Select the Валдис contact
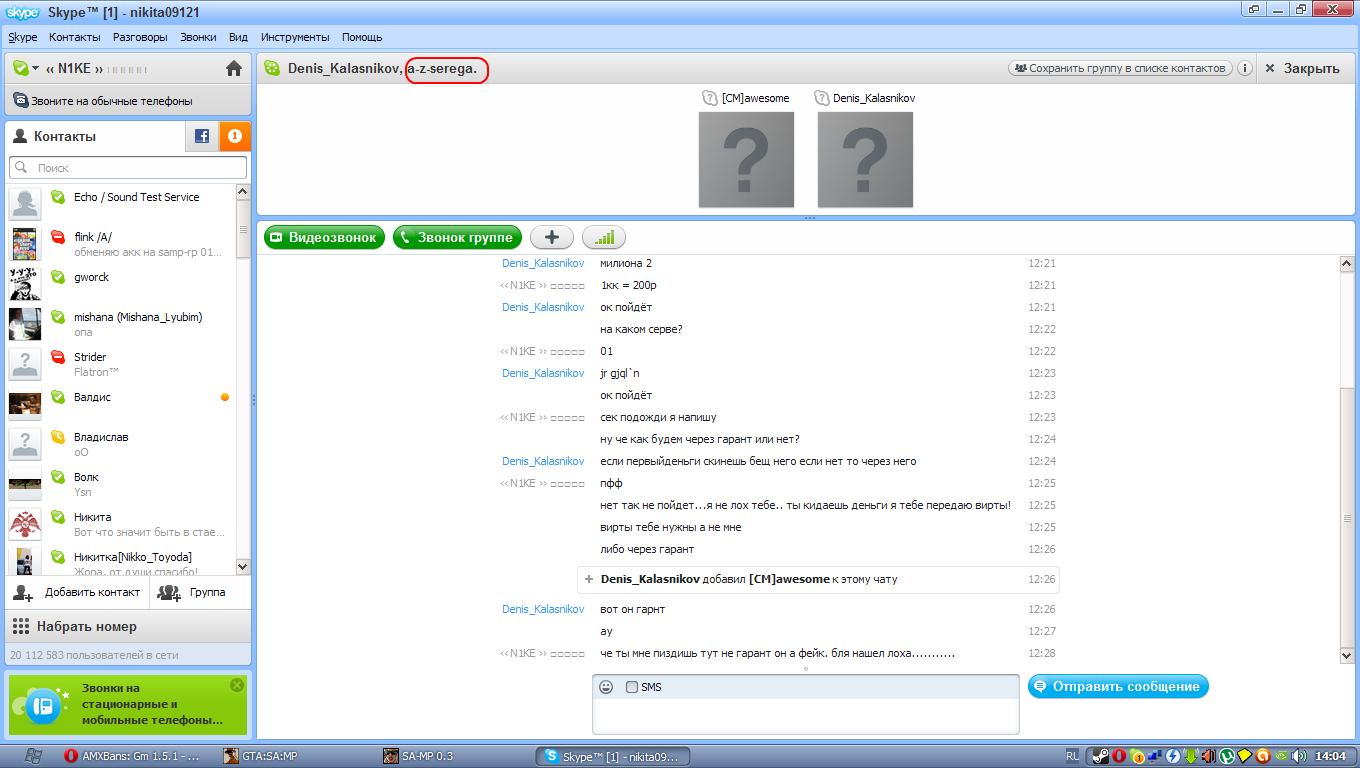 (121, 403)
